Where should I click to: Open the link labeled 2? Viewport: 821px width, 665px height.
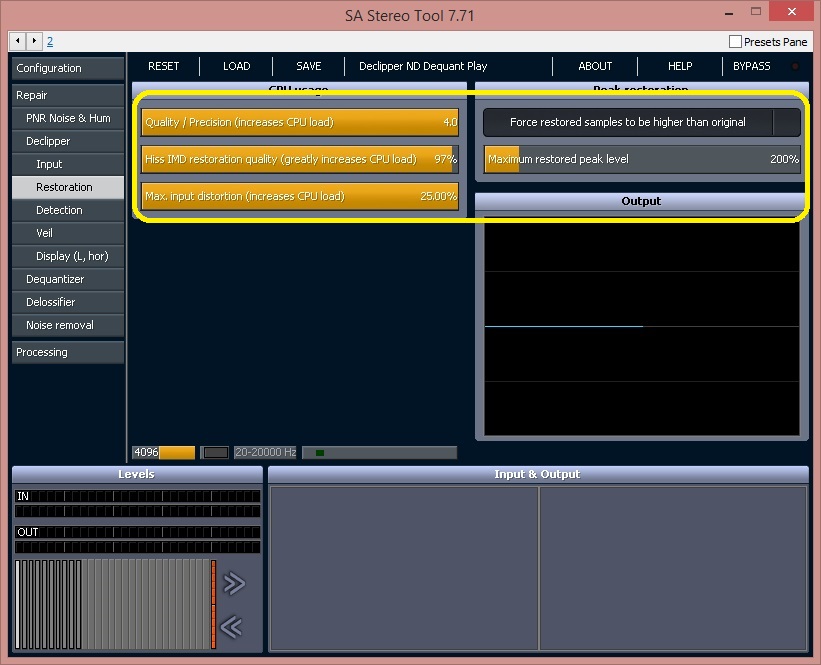50,41
